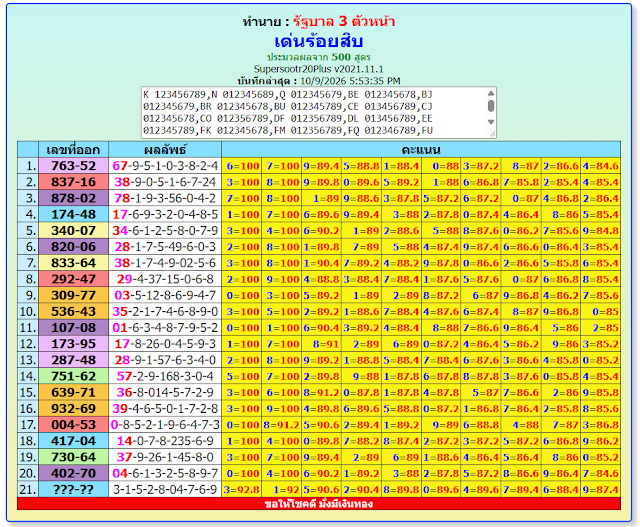The width and height of the screenshot is (640, 527).
Task: Click the คะแนน column header
Action: [x=421, y=150]
